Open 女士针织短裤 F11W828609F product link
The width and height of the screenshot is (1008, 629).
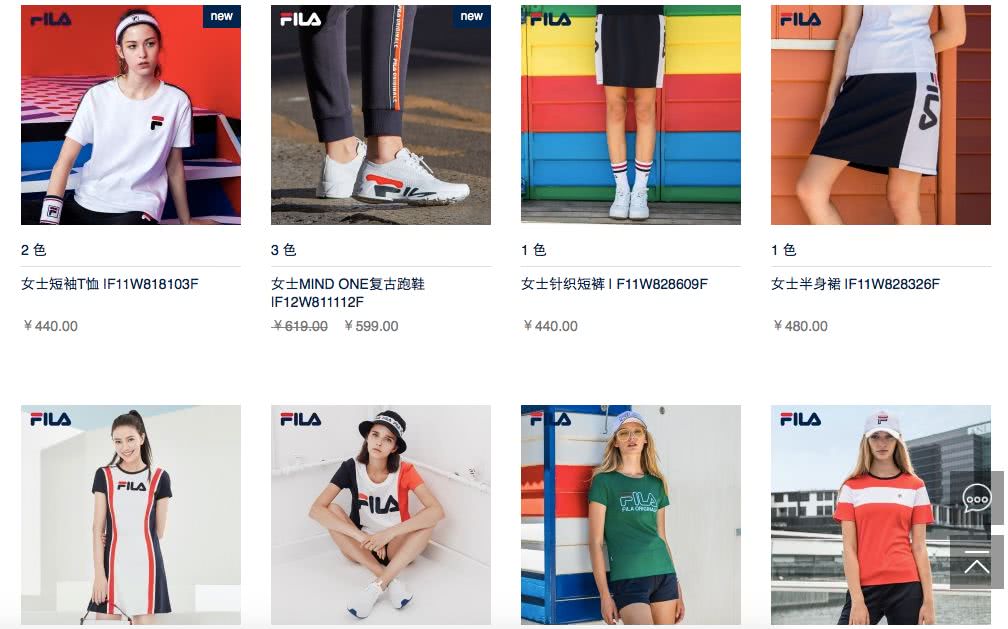(615, 284)
